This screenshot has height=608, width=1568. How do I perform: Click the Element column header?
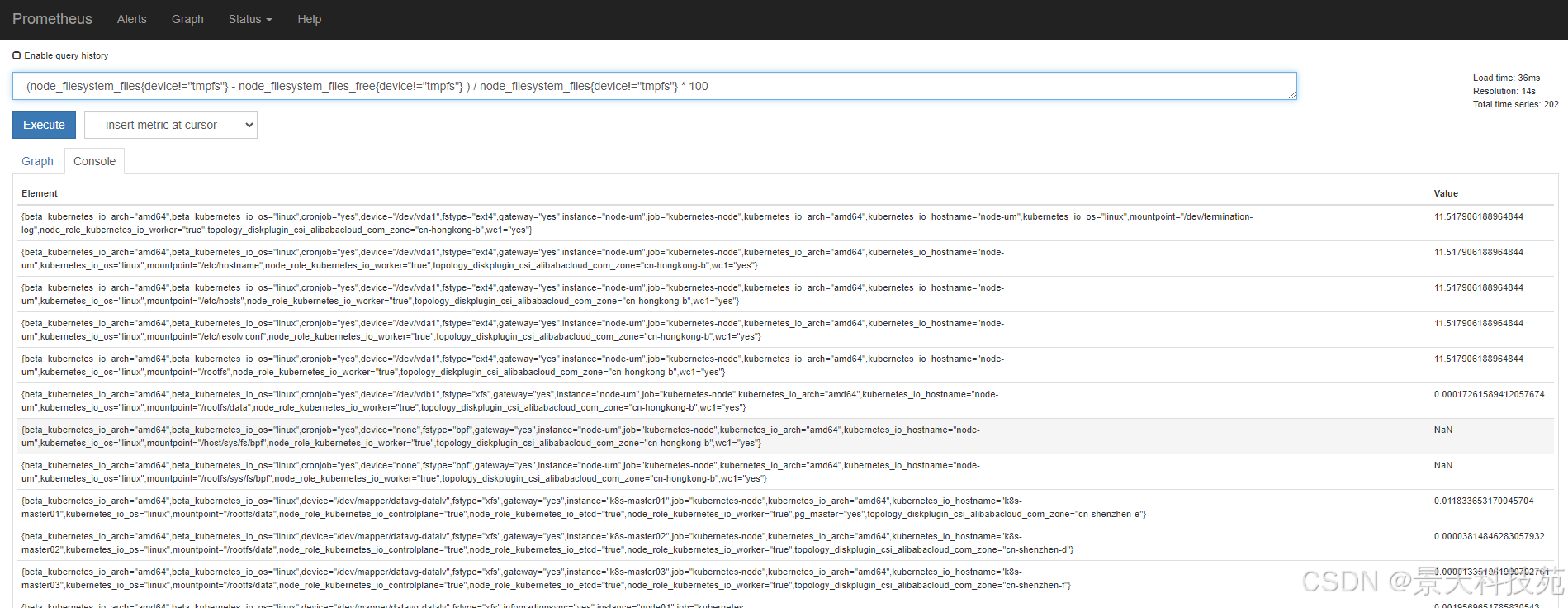40,193
